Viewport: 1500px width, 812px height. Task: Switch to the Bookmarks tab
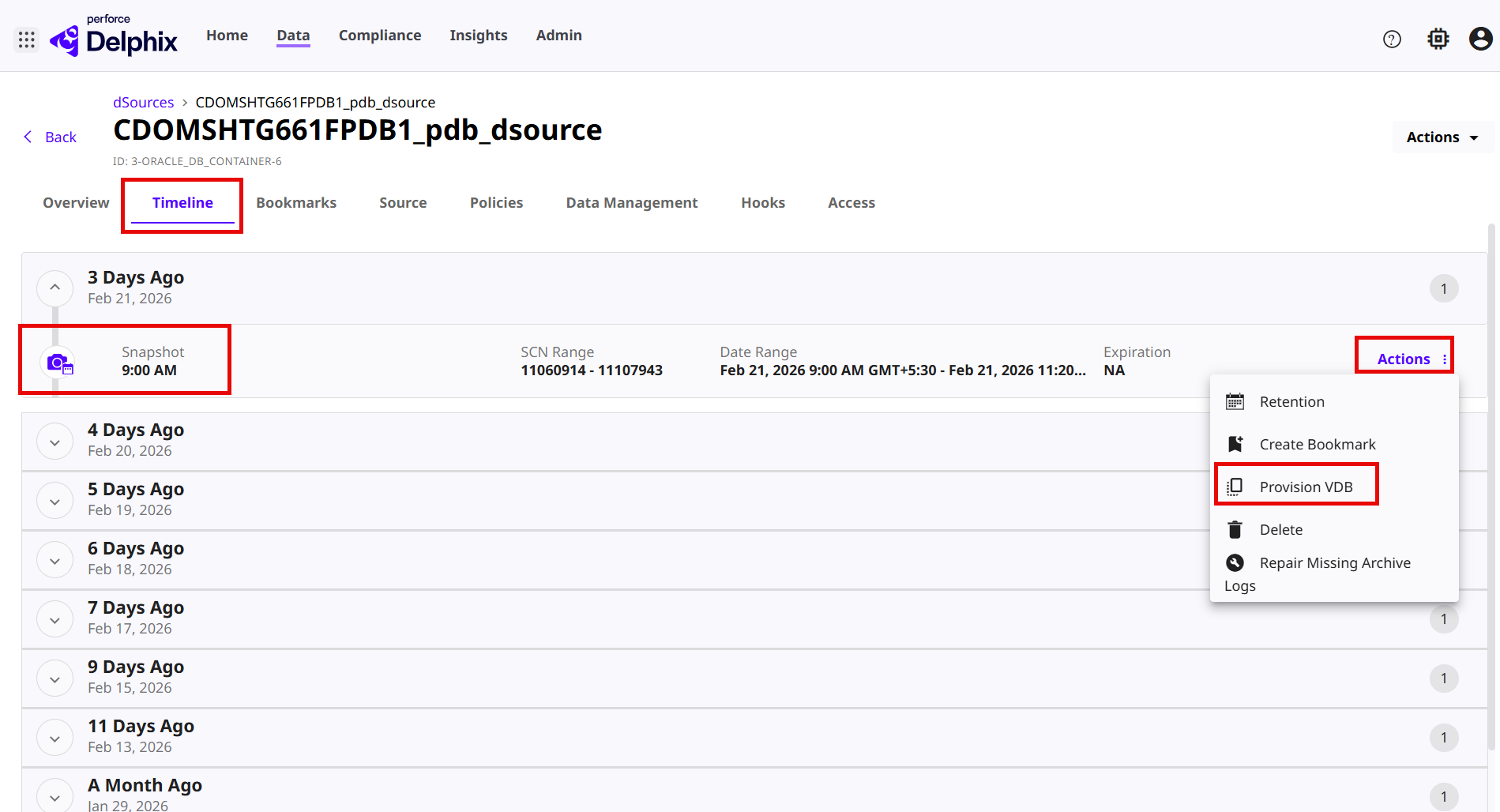296,203
